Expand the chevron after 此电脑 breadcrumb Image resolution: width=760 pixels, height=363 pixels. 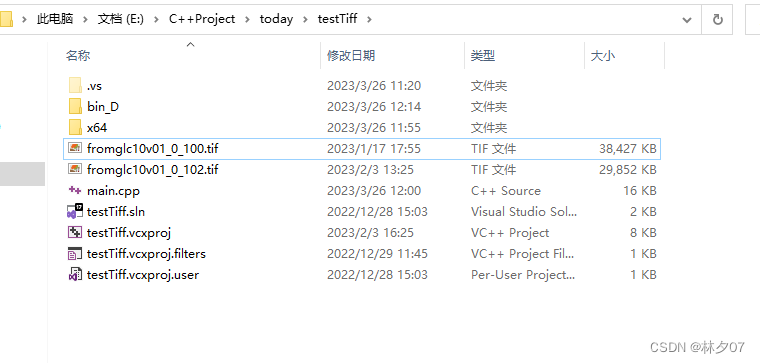[x=85, y=19]
